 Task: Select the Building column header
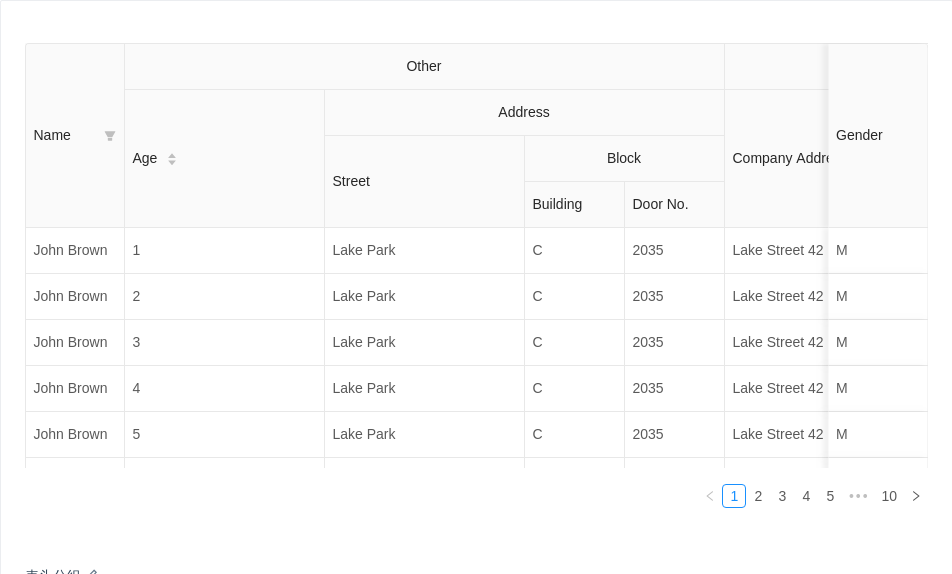coord(557,204)
